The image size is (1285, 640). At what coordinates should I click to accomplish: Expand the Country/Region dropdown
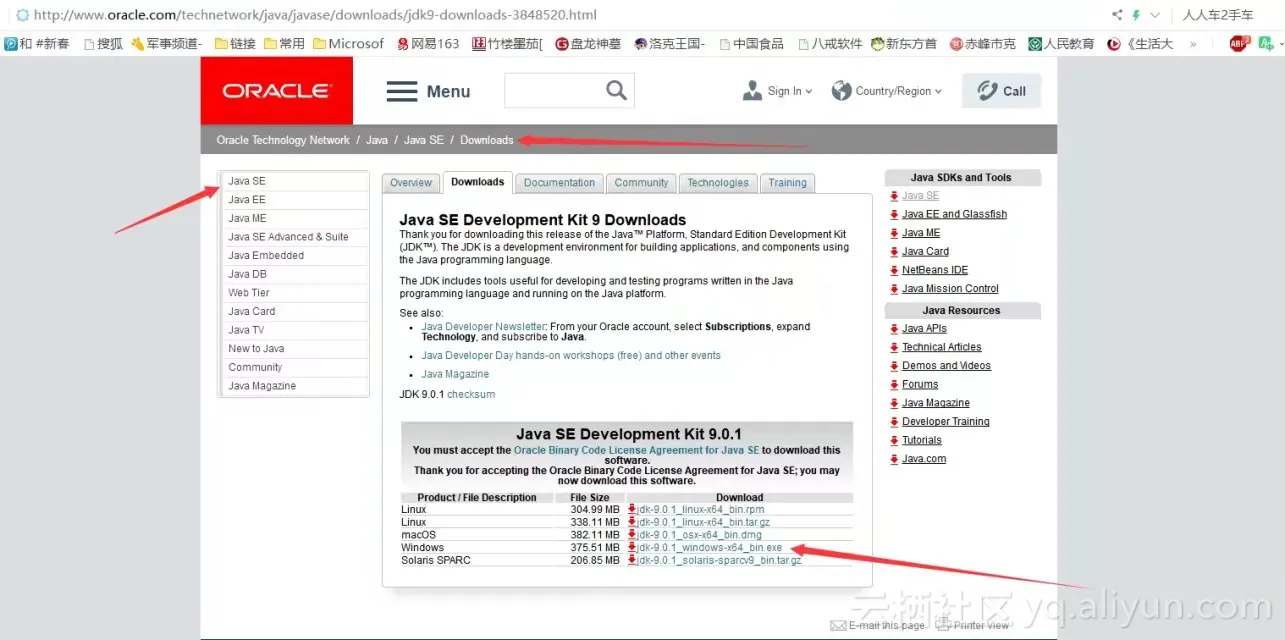[x=938, y=92]
